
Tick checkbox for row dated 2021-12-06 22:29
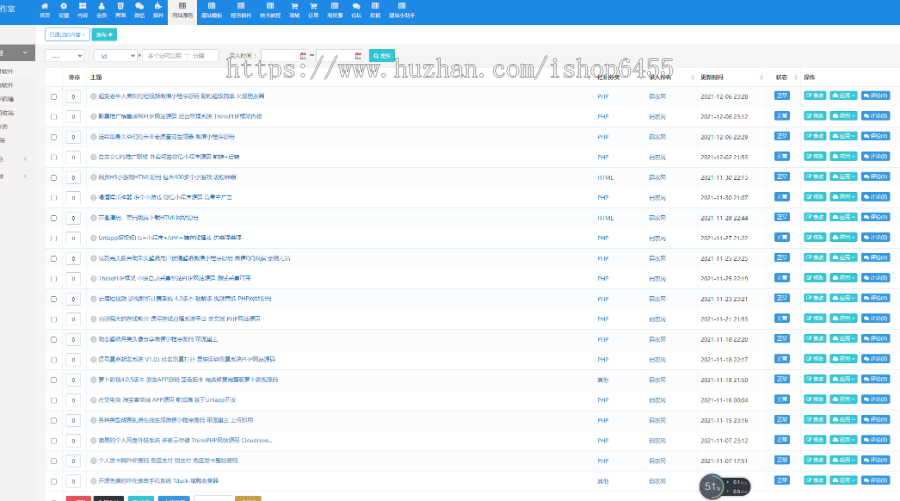pyautogui.click(x=54, y=137)
